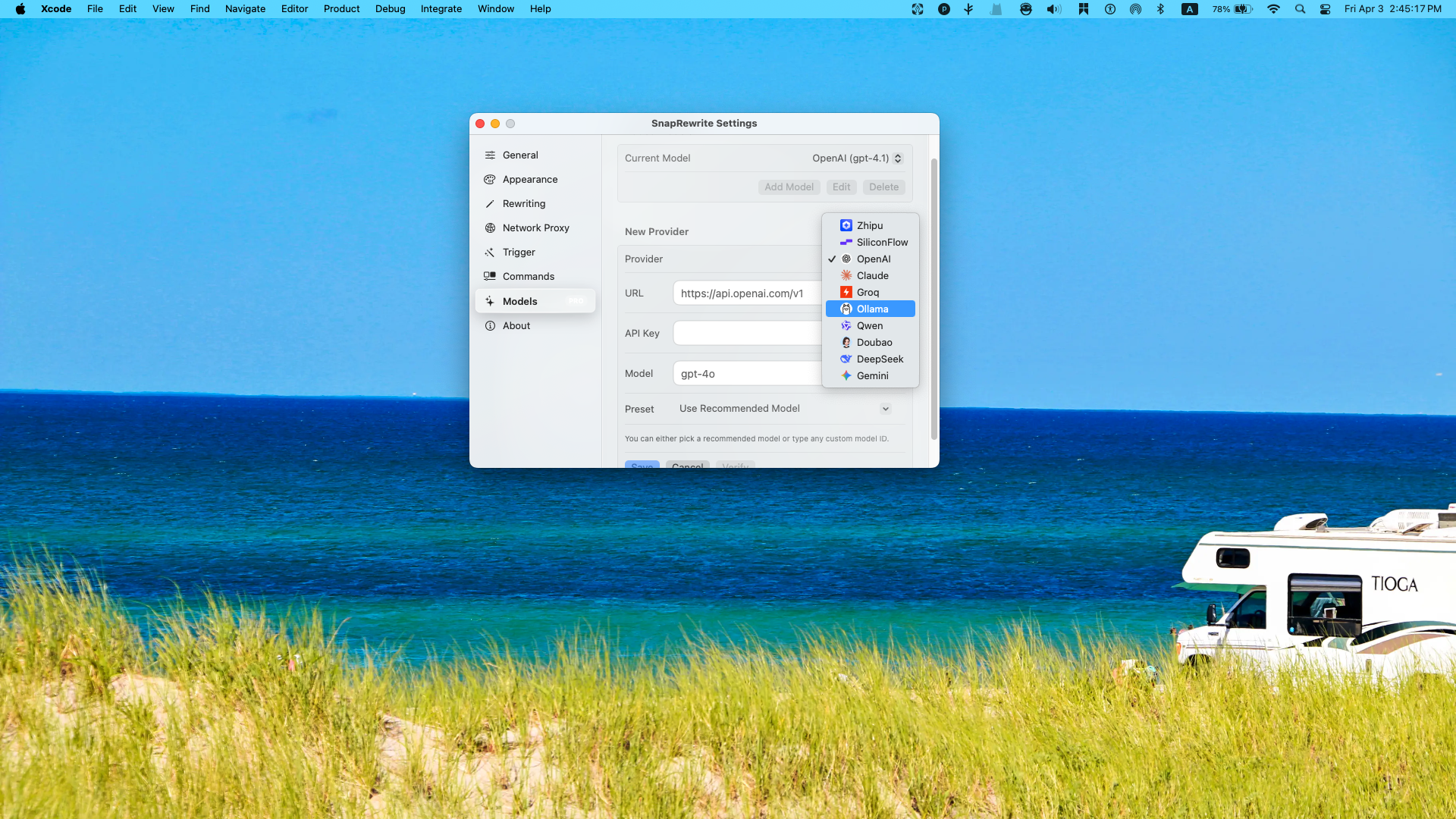Open macOS Control Center in menu bar
Image resolution: width=1456 pixels, height=819 pixels.
[1325, 9]
